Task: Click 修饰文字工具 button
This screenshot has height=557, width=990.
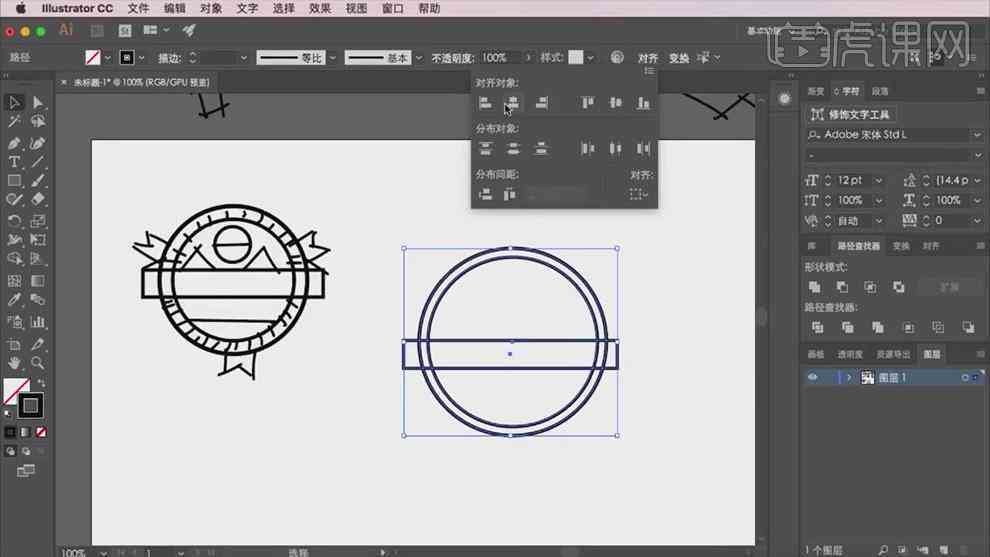Action: click(x=850, y=114)
